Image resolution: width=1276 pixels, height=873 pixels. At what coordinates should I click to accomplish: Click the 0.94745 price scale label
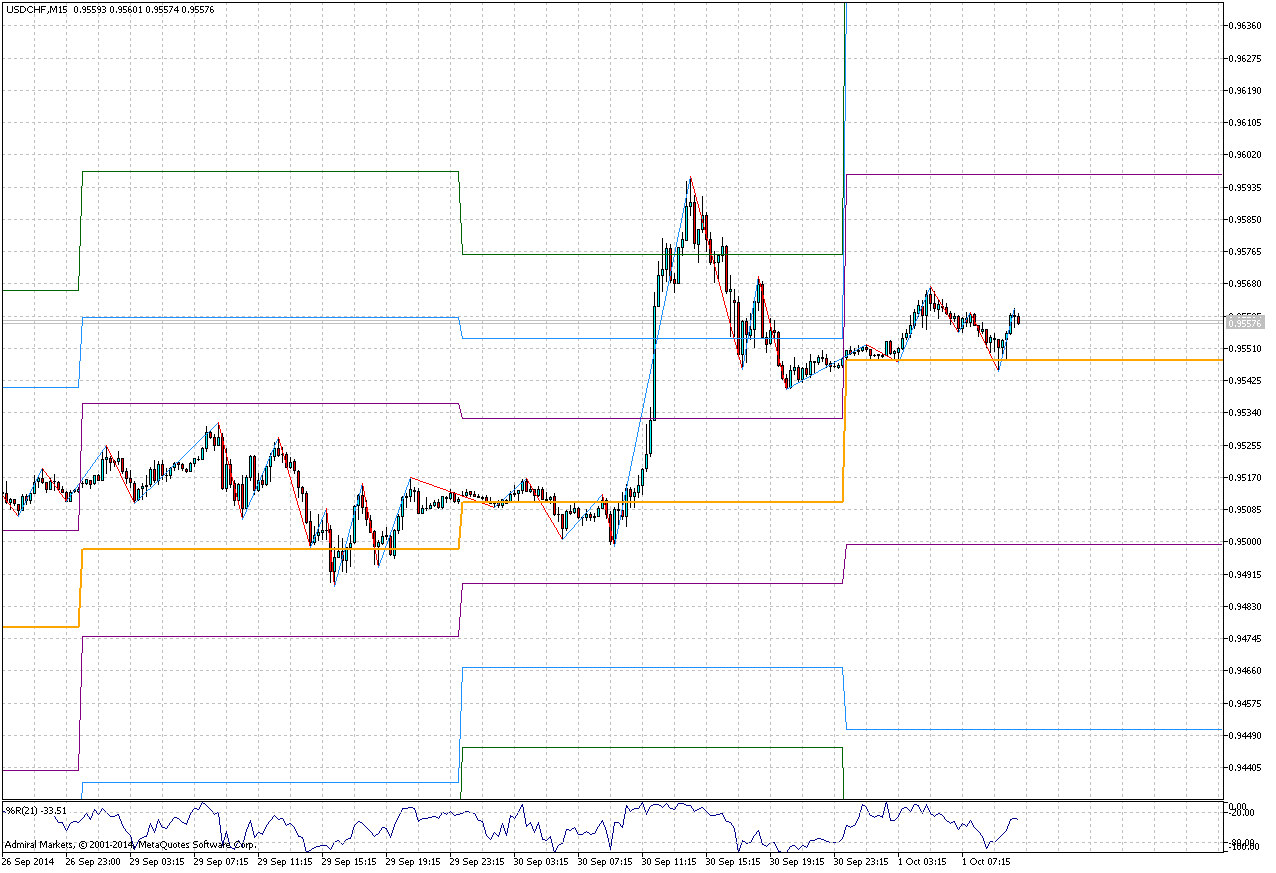coord(1246,639)
